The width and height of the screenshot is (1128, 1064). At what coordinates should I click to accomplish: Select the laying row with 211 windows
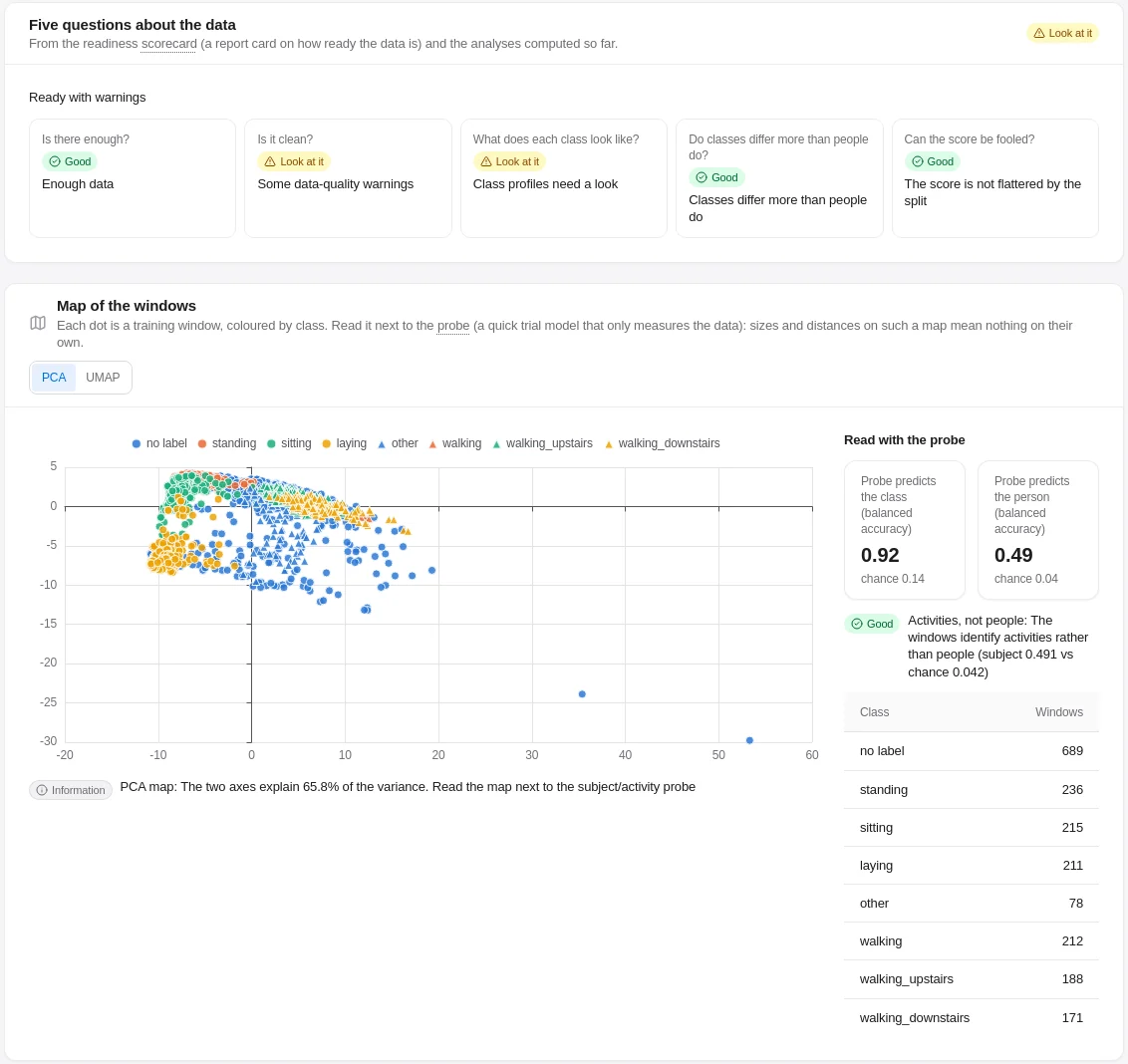(972, 866)
